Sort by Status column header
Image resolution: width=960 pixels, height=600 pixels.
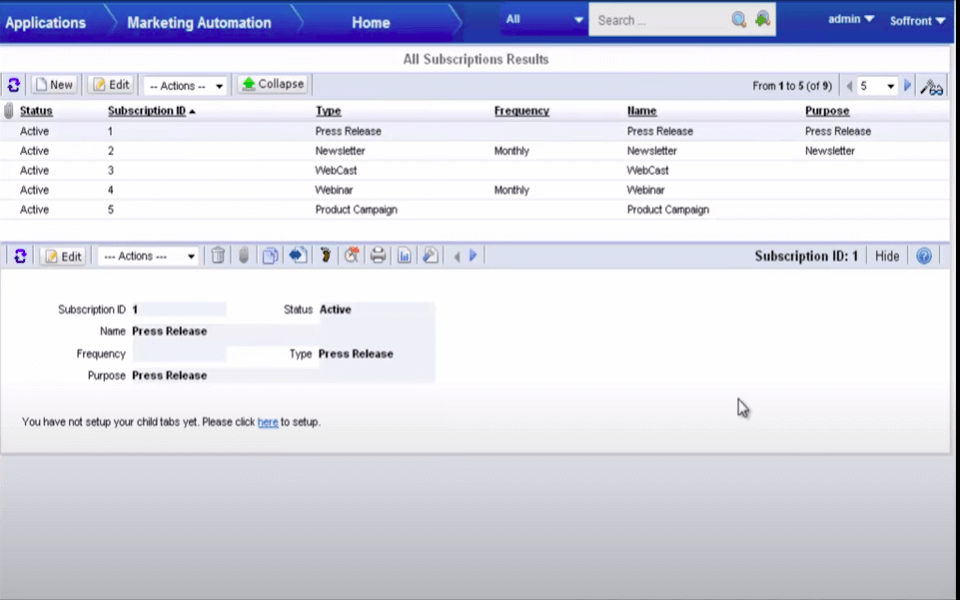36,111
